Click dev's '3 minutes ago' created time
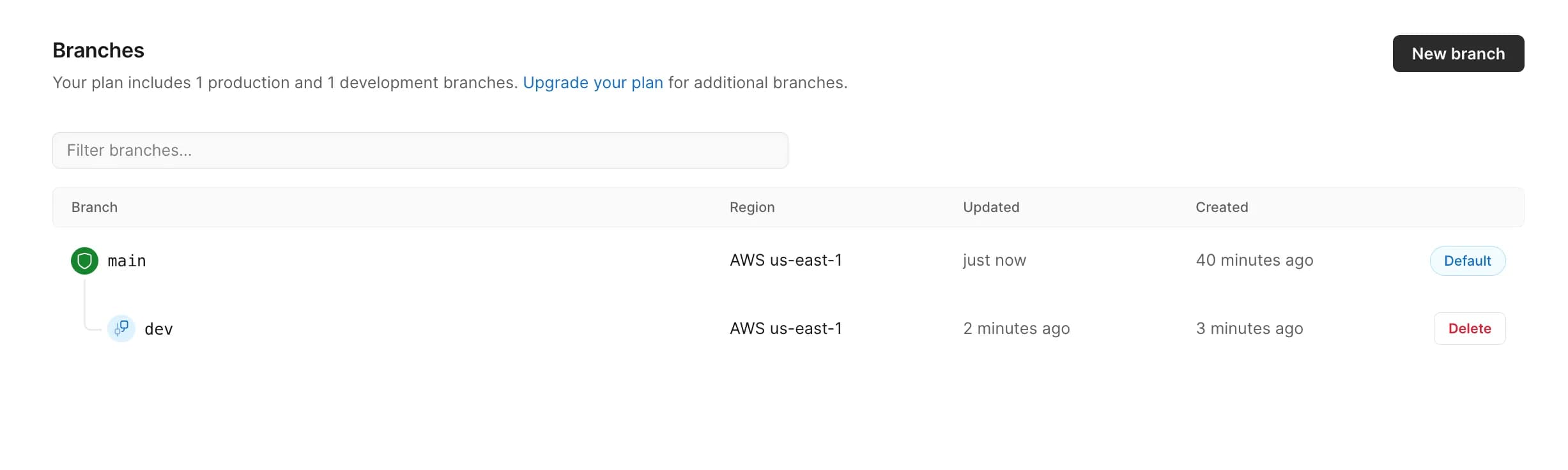The width and height of the screenshot is (1568, 470). 1249,329
